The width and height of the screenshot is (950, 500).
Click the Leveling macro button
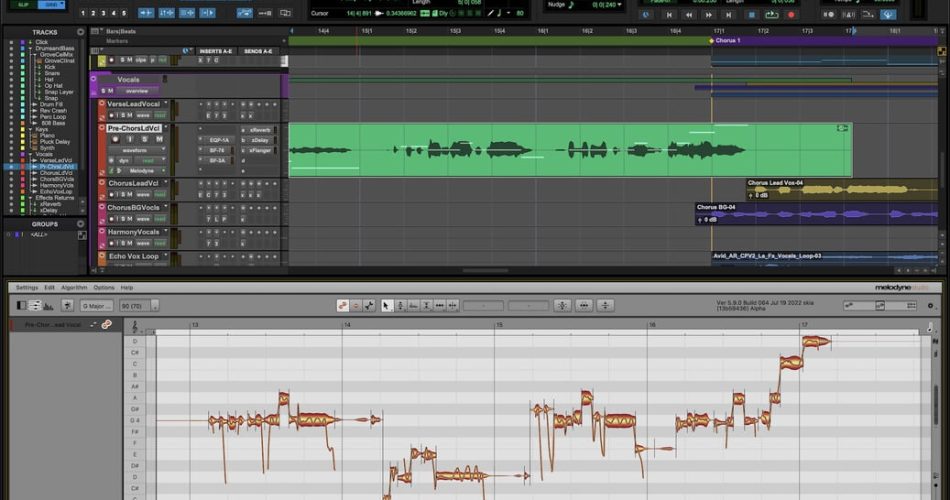[605, 306]
